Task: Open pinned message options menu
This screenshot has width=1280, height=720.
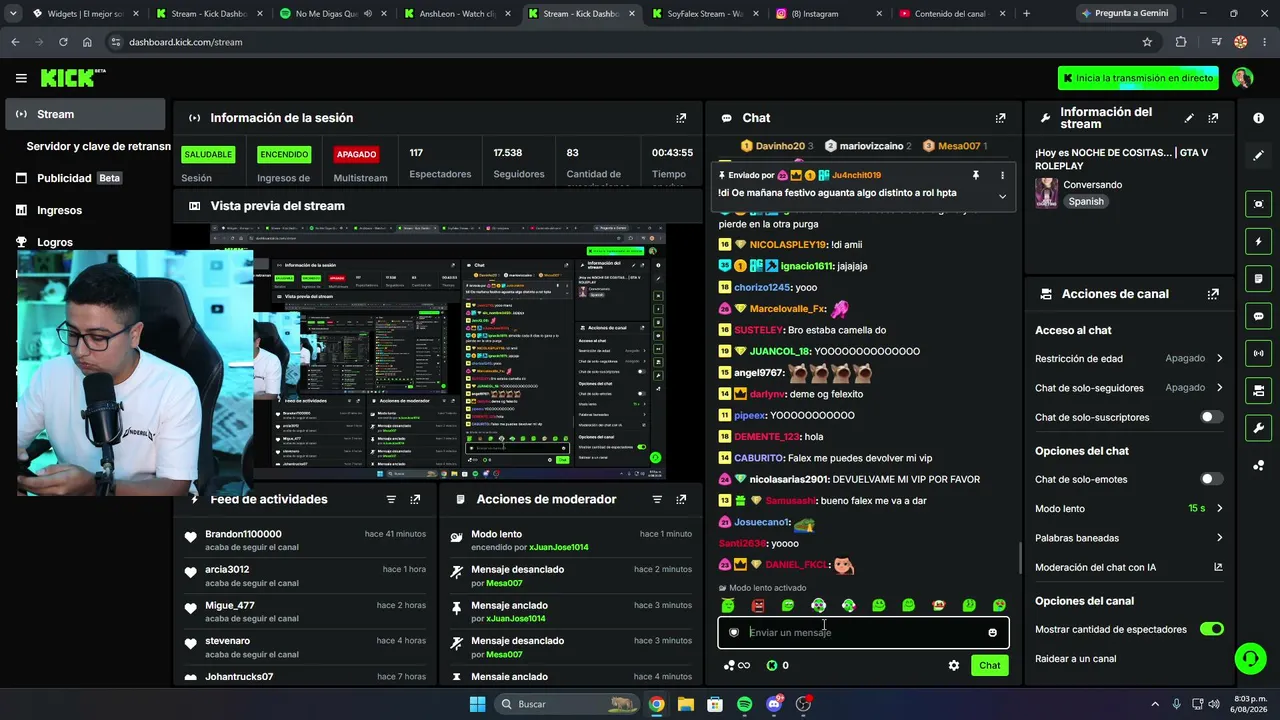Action: (1002, 175)
